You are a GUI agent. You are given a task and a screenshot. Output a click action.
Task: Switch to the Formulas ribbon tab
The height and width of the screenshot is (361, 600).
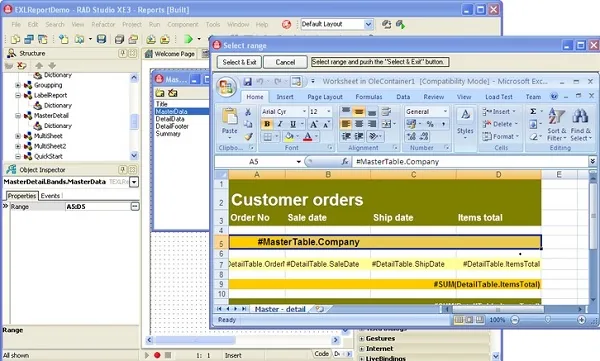pos(368,97)
